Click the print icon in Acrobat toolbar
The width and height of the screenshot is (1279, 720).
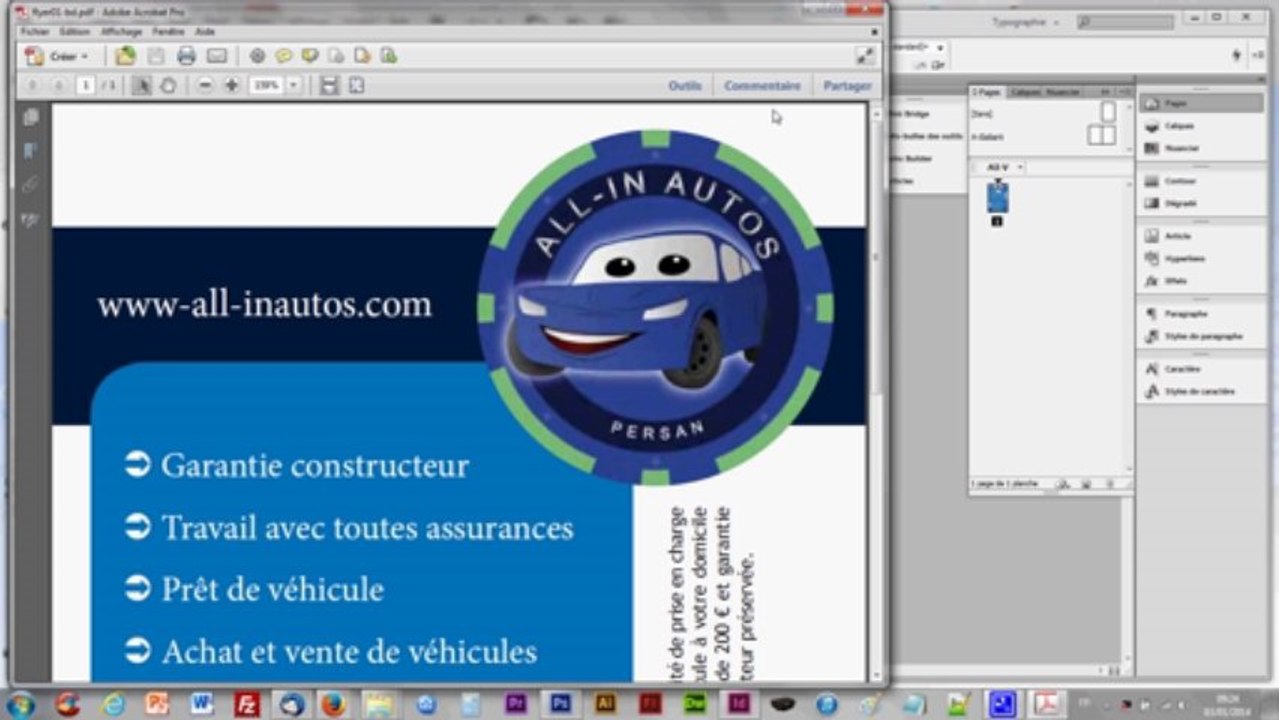(x=186, y=56)
